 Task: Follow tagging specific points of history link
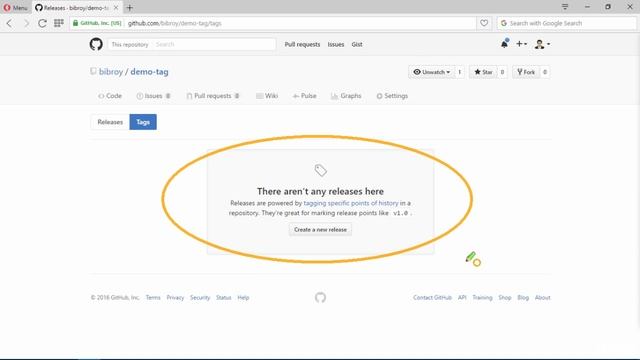(351, 203)
